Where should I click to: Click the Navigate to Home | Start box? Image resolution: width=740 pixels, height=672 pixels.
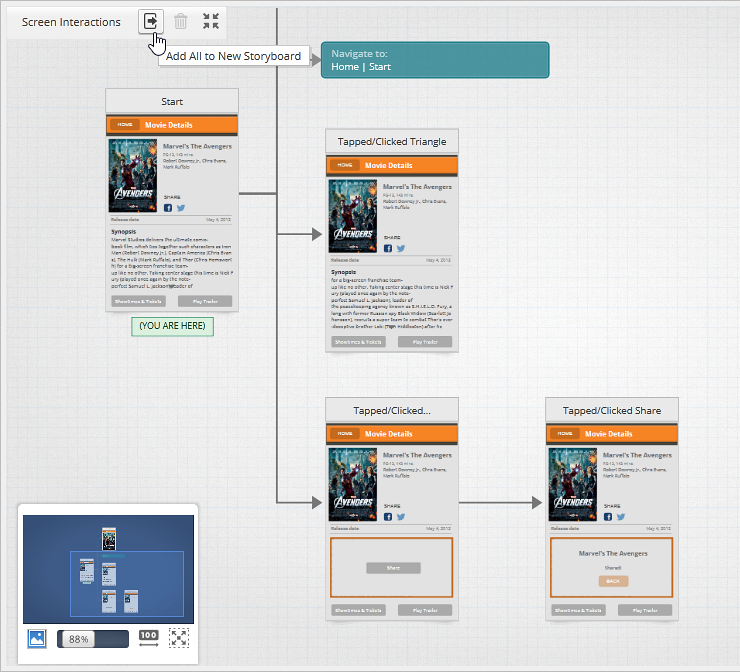point(435,60)
